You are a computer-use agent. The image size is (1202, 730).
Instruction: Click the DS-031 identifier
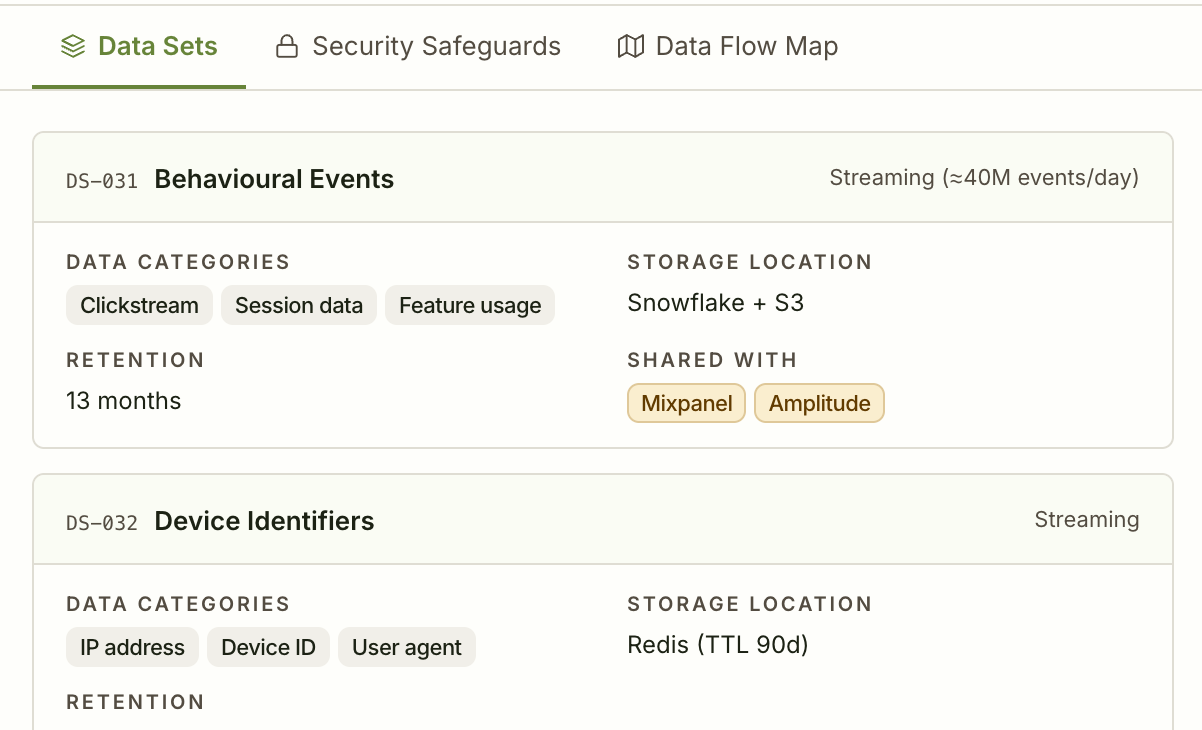click(102, 181)
